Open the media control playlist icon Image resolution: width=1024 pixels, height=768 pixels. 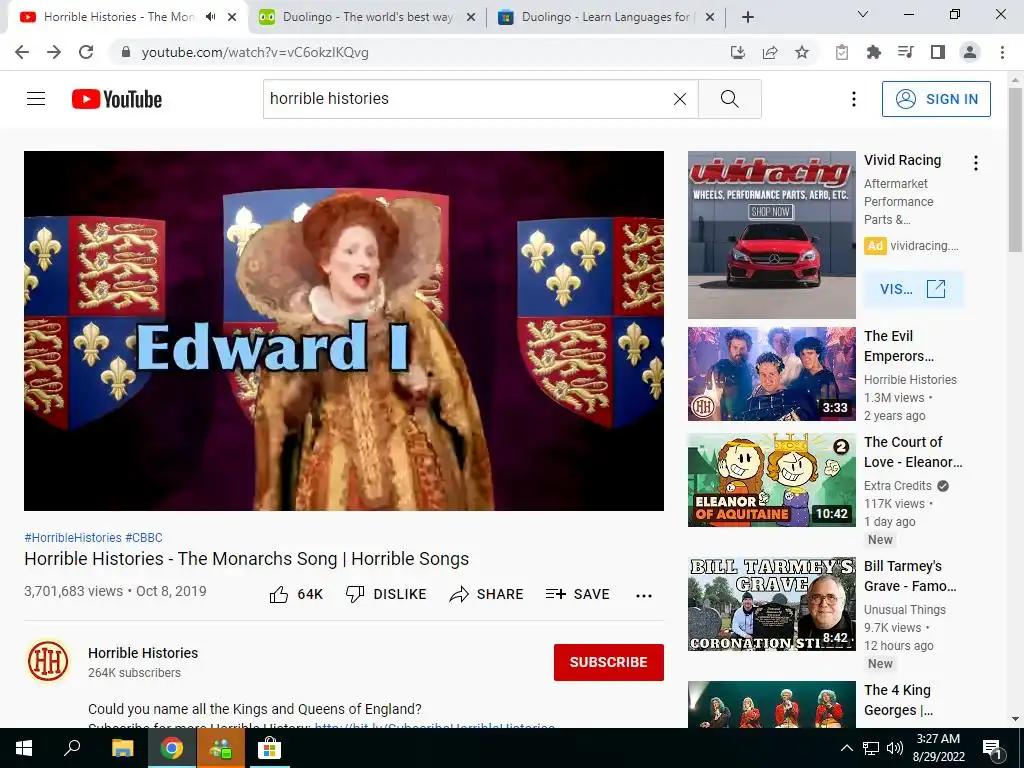[906, 52]
